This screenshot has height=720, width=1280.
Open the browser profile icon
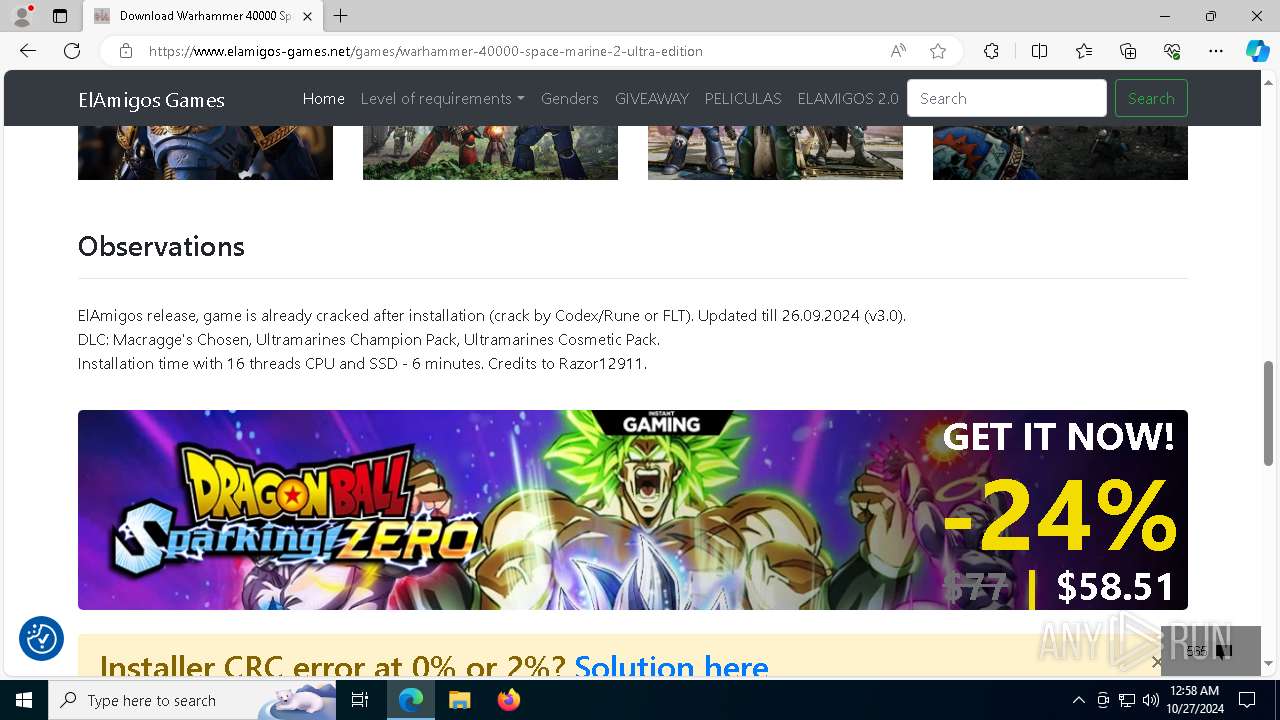tap(22, 16)
